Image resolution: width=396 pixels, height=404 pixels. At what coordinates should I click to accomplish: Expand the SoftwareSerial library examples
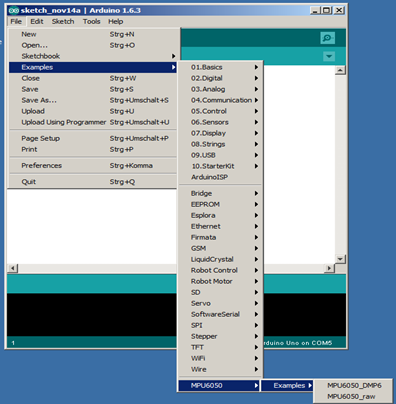pos(220,314)
